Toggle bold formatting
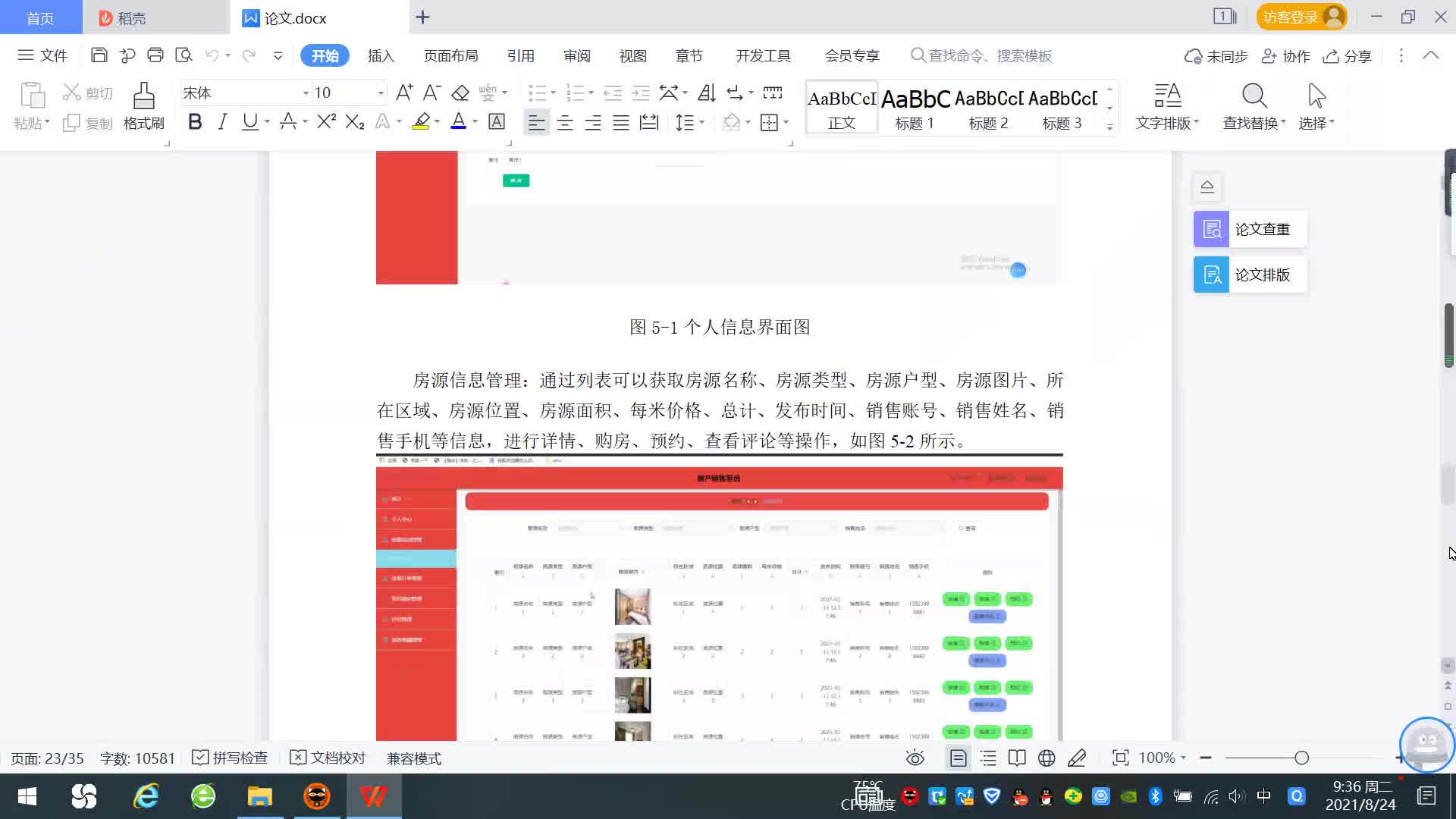 [x=195, y=121]
